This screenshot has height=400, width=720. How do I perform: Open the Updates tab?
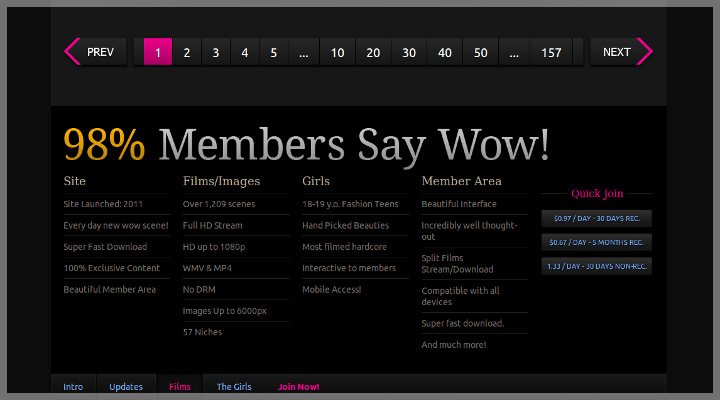[x=126, y=387]
